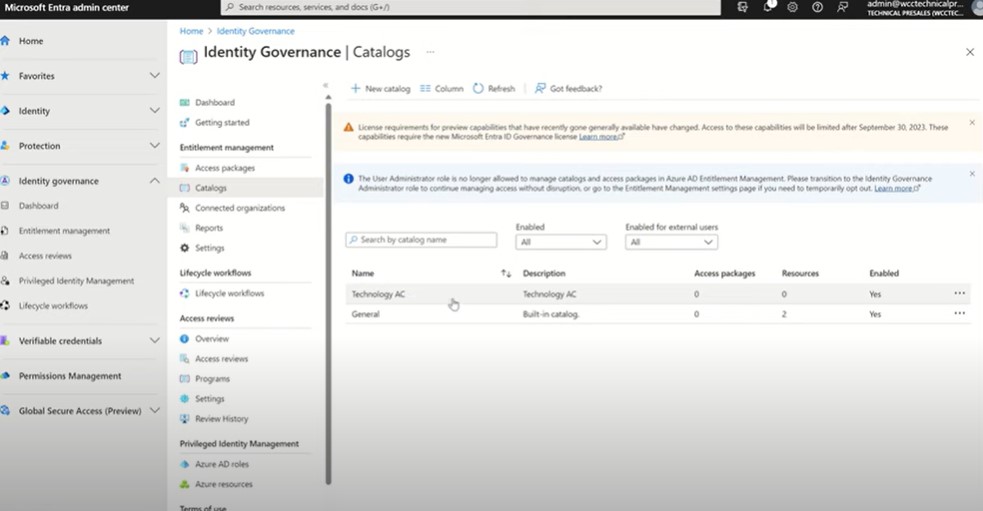This screenshot has height=511, width=983.
Task: Open more options for Technology AC row
Action: (960, 294)
